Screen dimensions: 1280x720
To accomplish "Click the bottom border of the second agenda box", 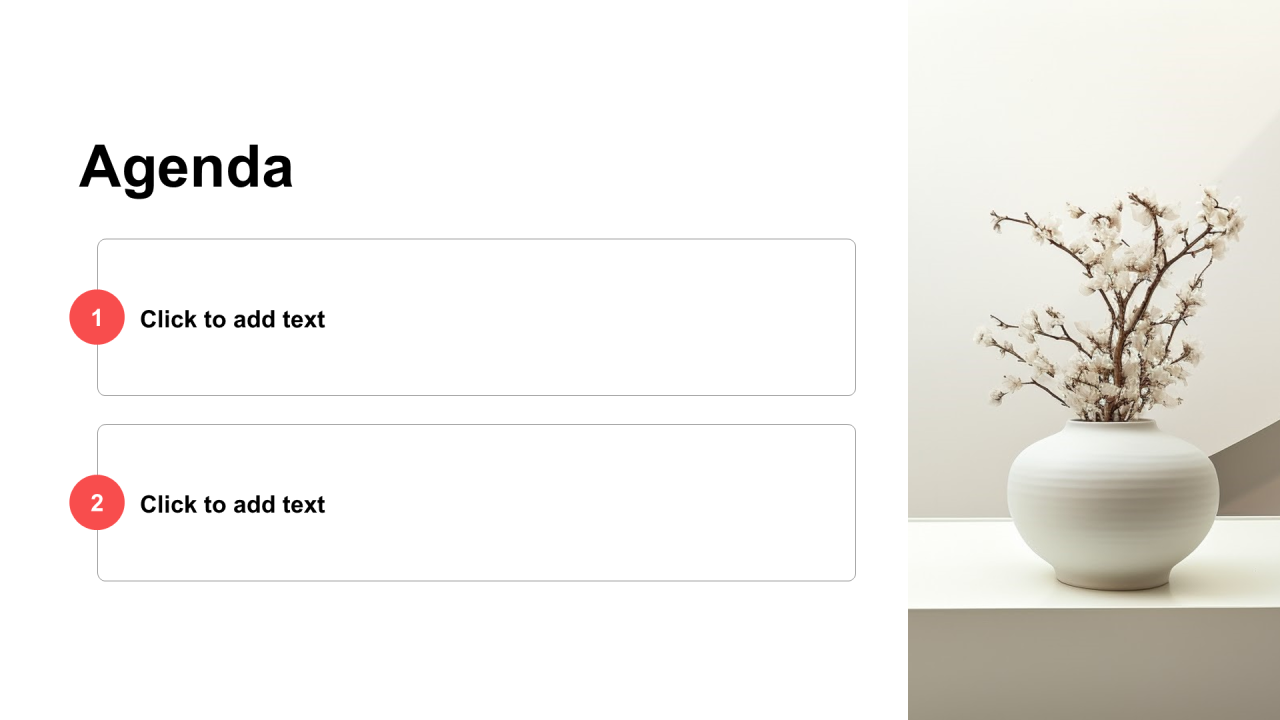I will (476, 580).
